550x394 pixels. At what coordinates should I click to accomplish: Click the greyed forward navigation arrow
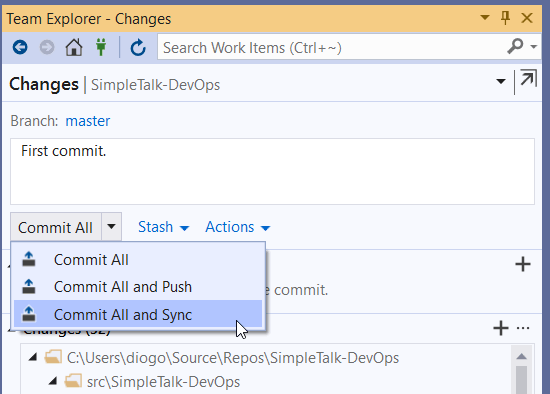(47, 47)
